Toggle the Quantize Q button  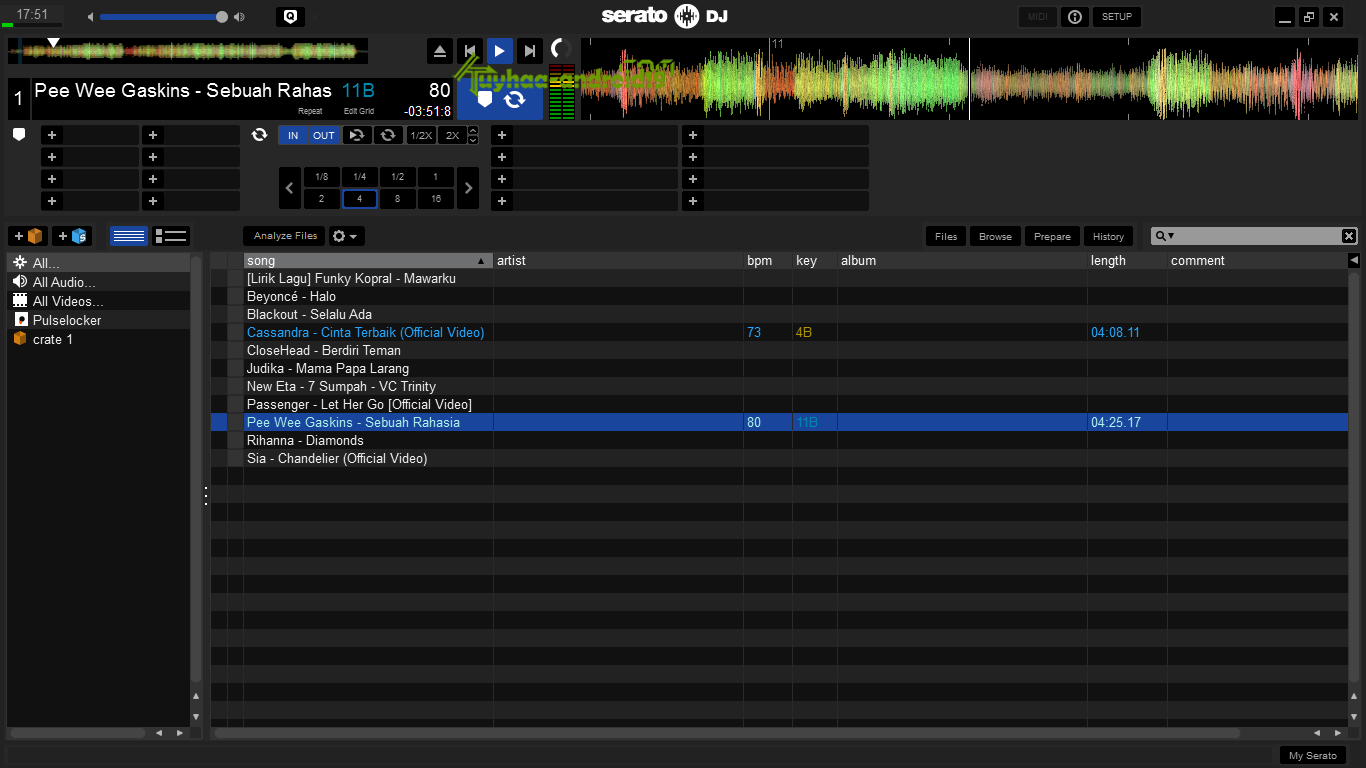[290, 17]
